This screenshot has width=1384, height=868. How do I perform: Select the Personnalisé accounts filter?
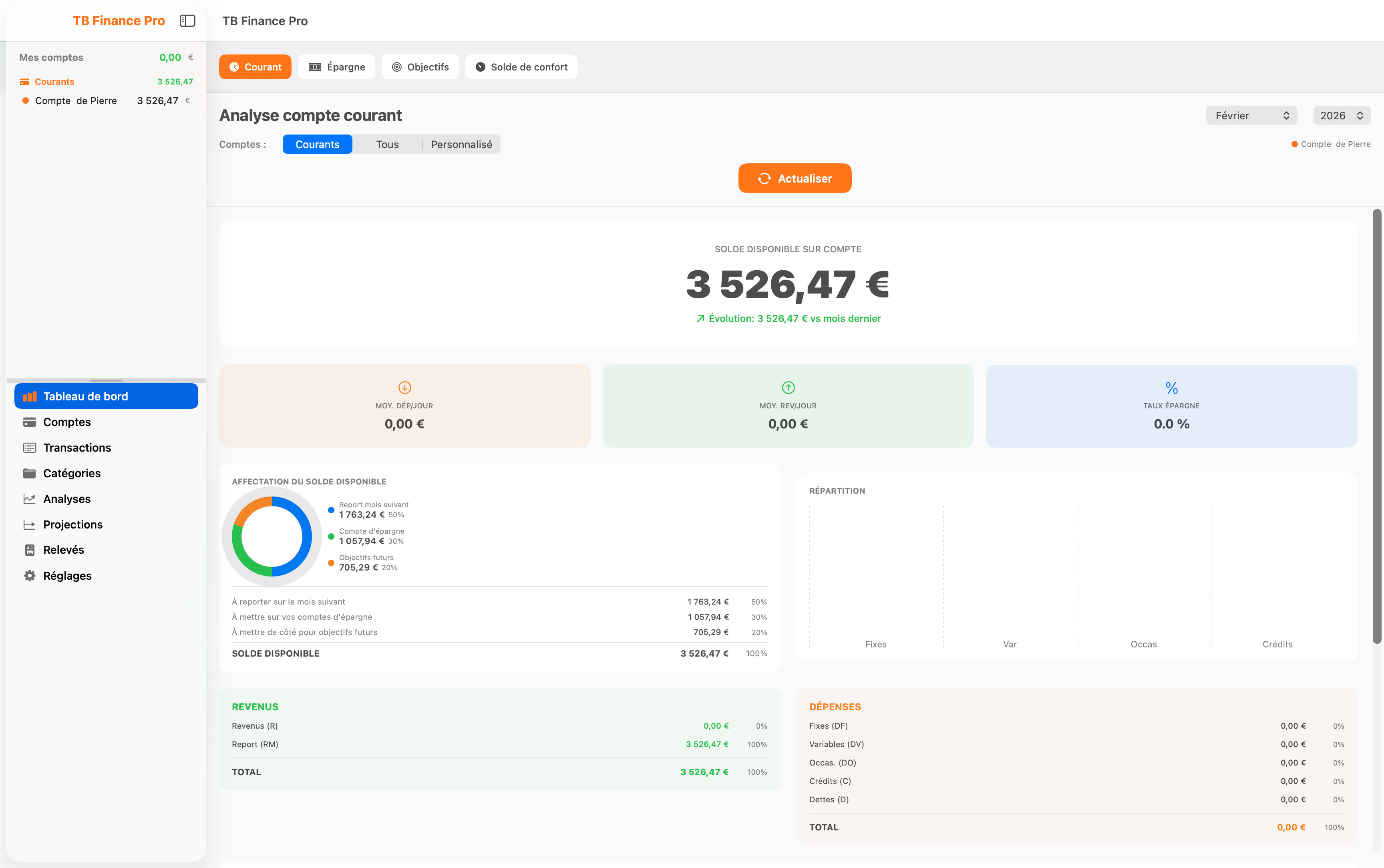tap(461, 145)
